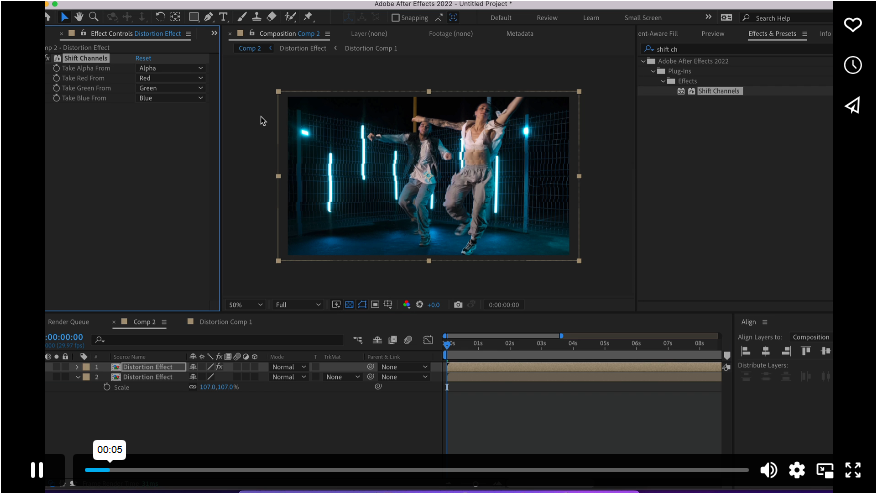Image resolution: width=877 pixels, height=494 pixels.
Task: Share video with paper plane icon
Action: click(x=852, y=105)
